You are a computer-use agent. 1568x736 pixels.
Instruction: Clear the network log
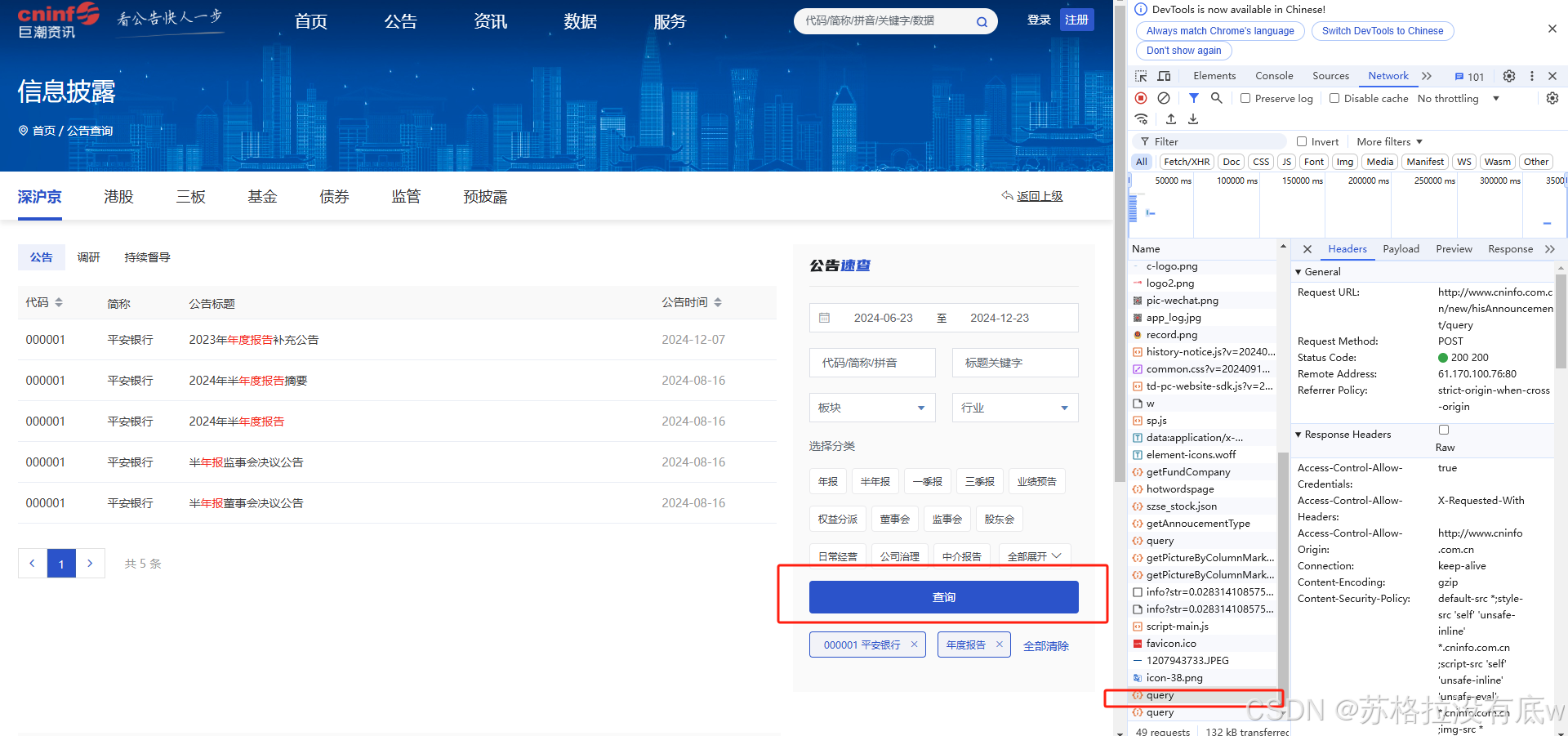point(1164,98)
